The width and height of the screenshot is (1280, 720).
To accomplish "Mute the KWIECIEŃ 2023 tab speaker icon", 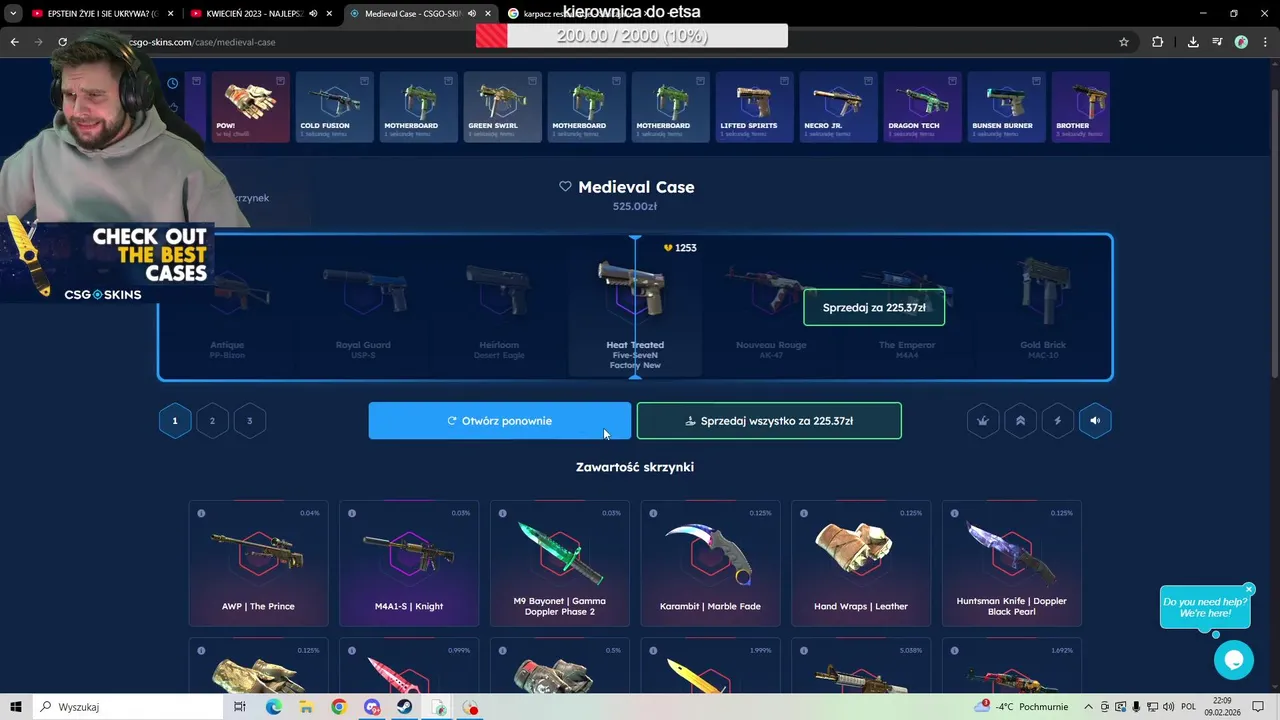I will [313, 14].
